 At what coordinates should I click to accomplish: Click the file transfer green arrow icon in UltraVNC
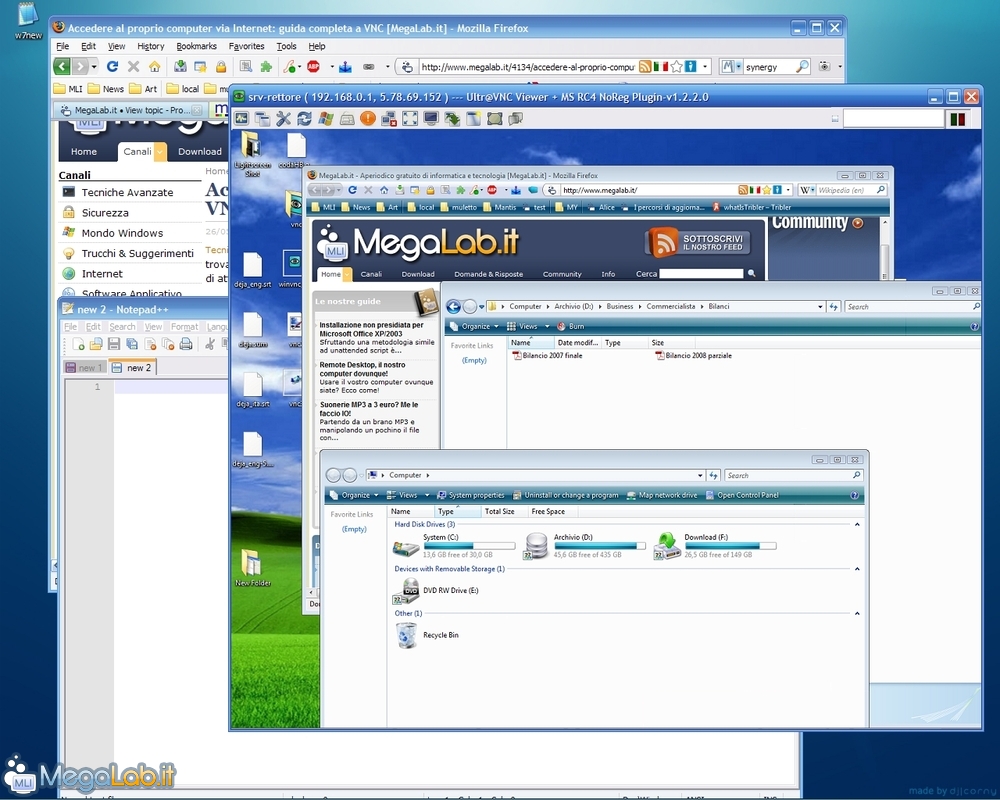pyautogui.click(x=452, y=119)
